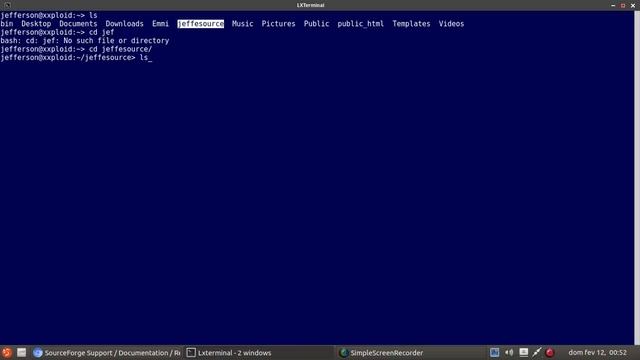Click the Downloads directory name
Screen dimensions: 640x360
tap(124, 24)
